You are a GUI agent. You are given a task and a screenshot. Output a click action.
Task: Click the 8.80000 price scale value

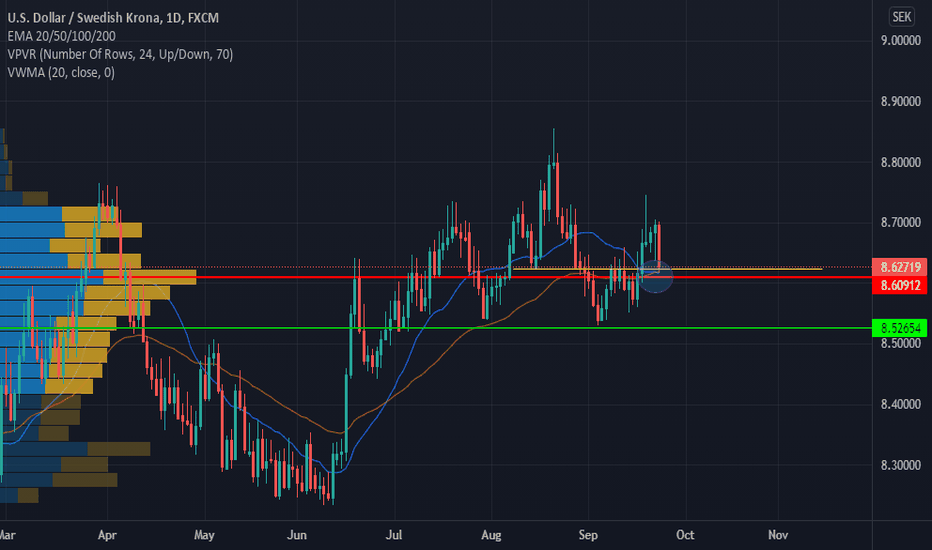900,162
